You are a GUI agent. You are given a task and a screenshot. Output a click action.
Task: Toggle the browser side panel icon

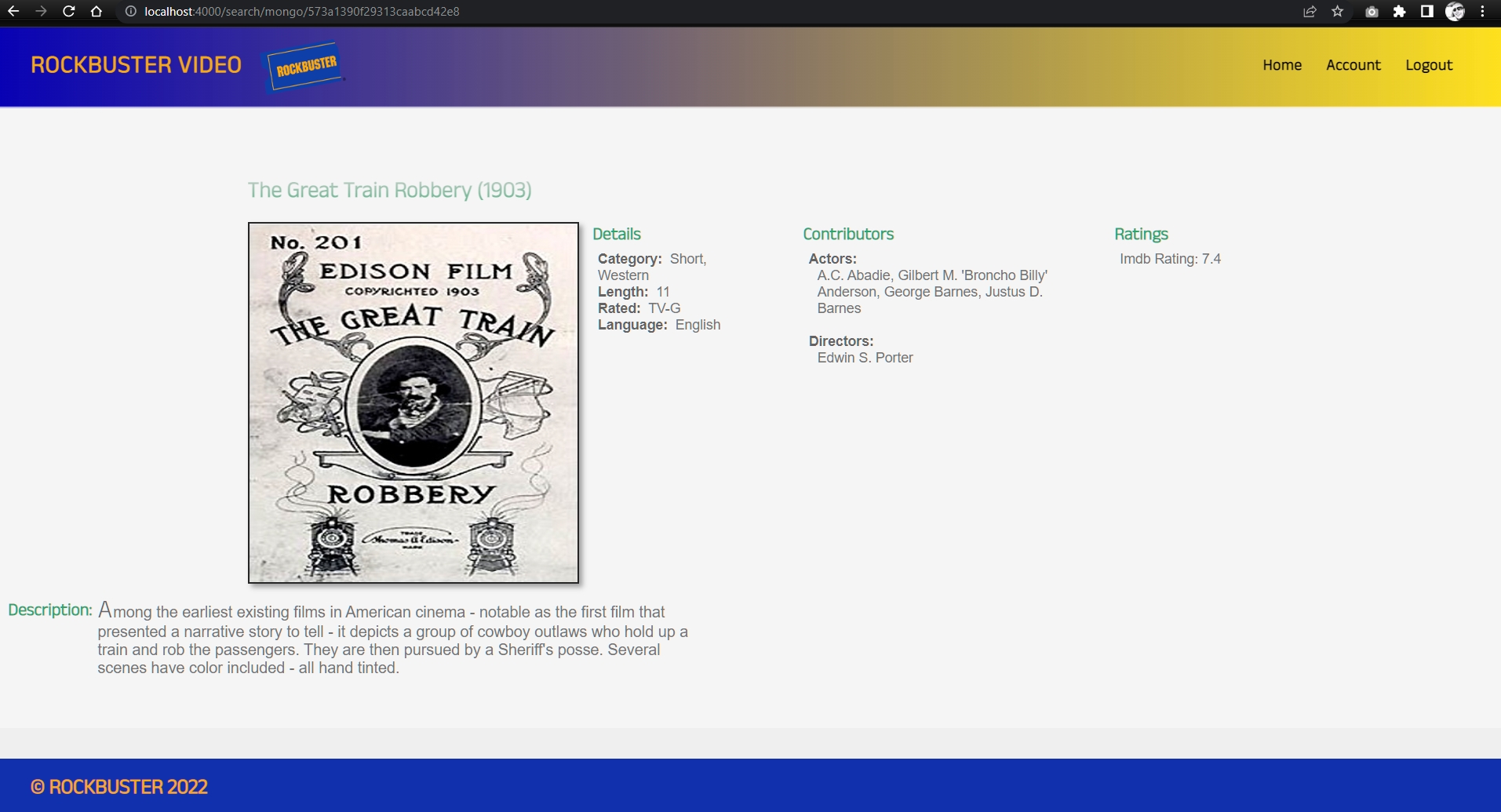(1427, 11)
